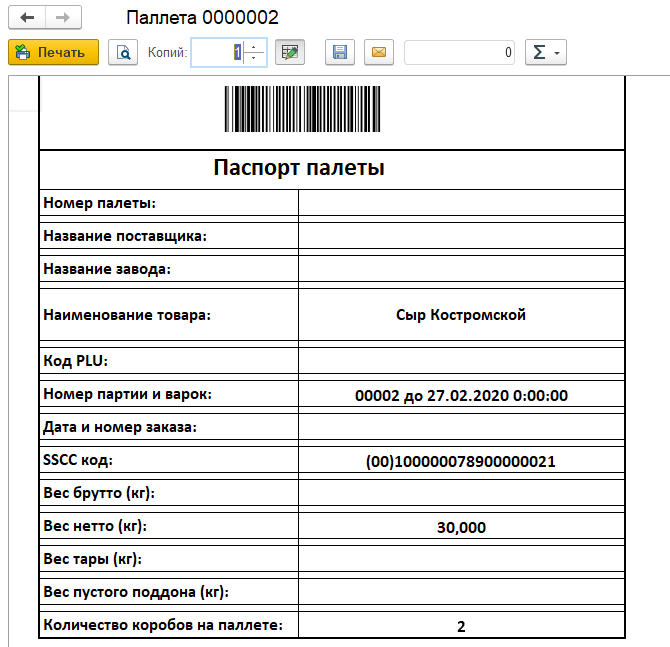Select the net weight 30,000 cell

(461, 527)
